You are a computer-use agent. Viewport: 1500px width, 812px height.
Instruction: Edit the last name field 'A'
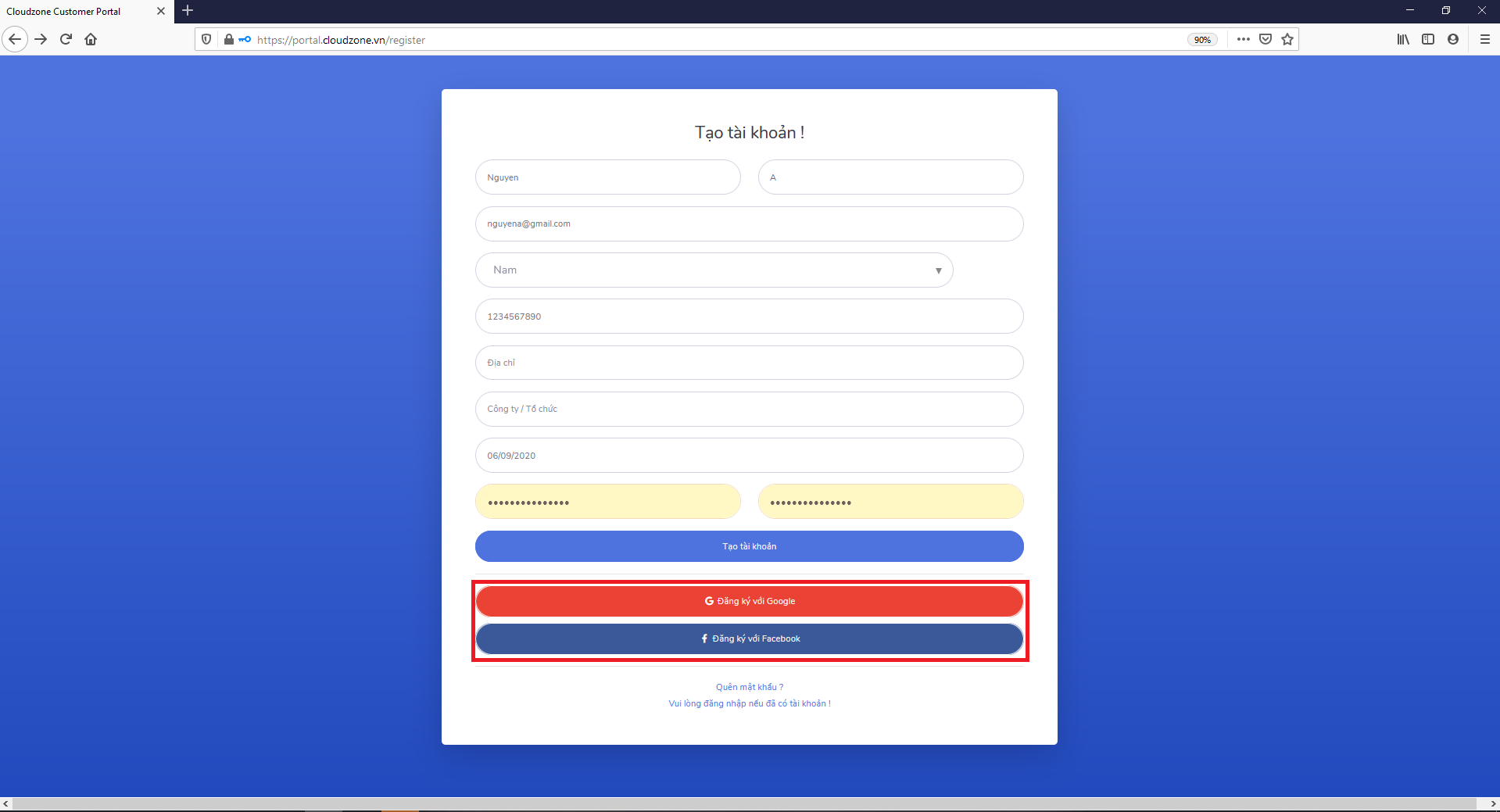point(890,177)
